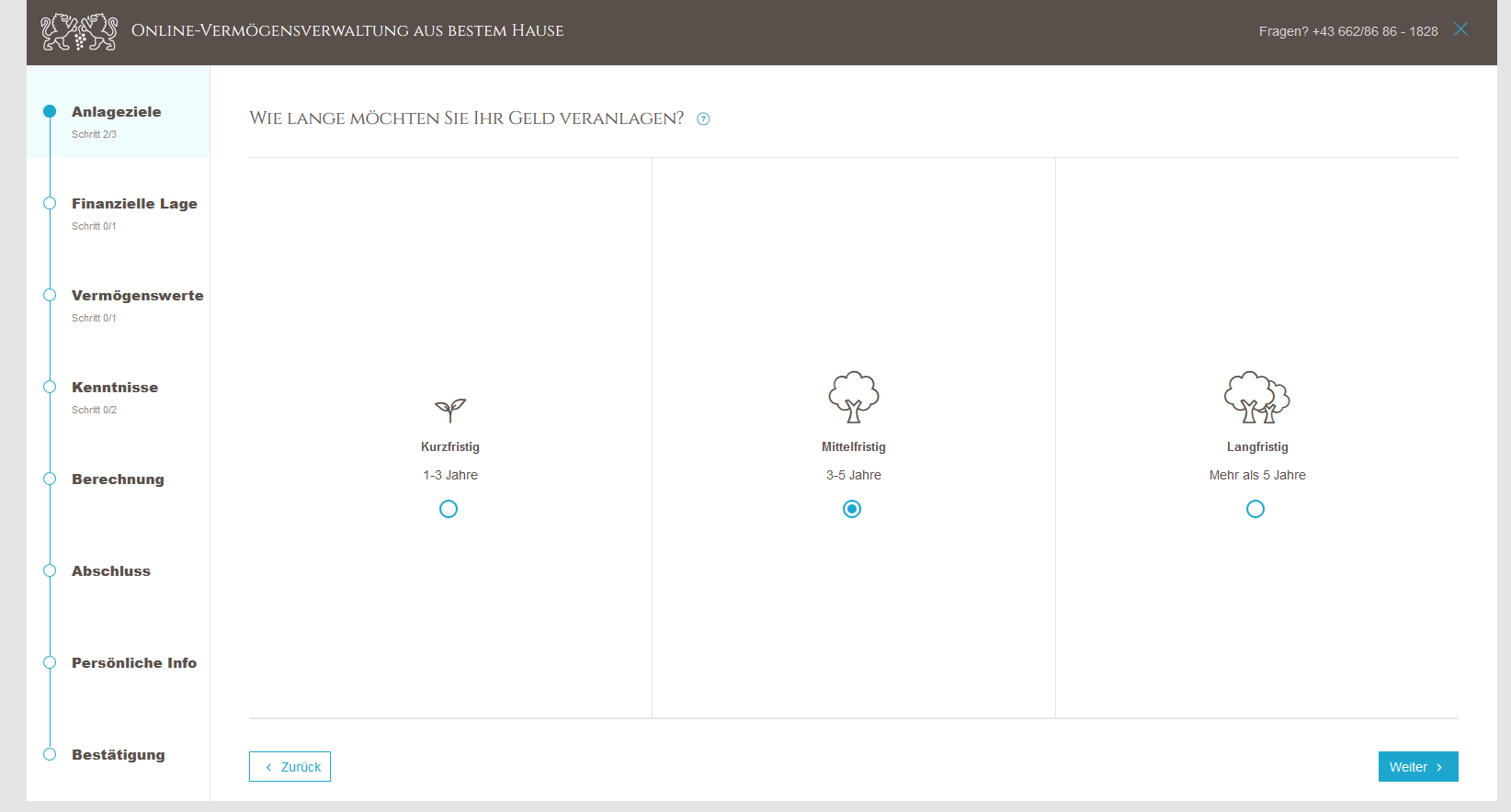
Task: Open the Vermögenswerte step in sidebar
Action: [137, 296]
